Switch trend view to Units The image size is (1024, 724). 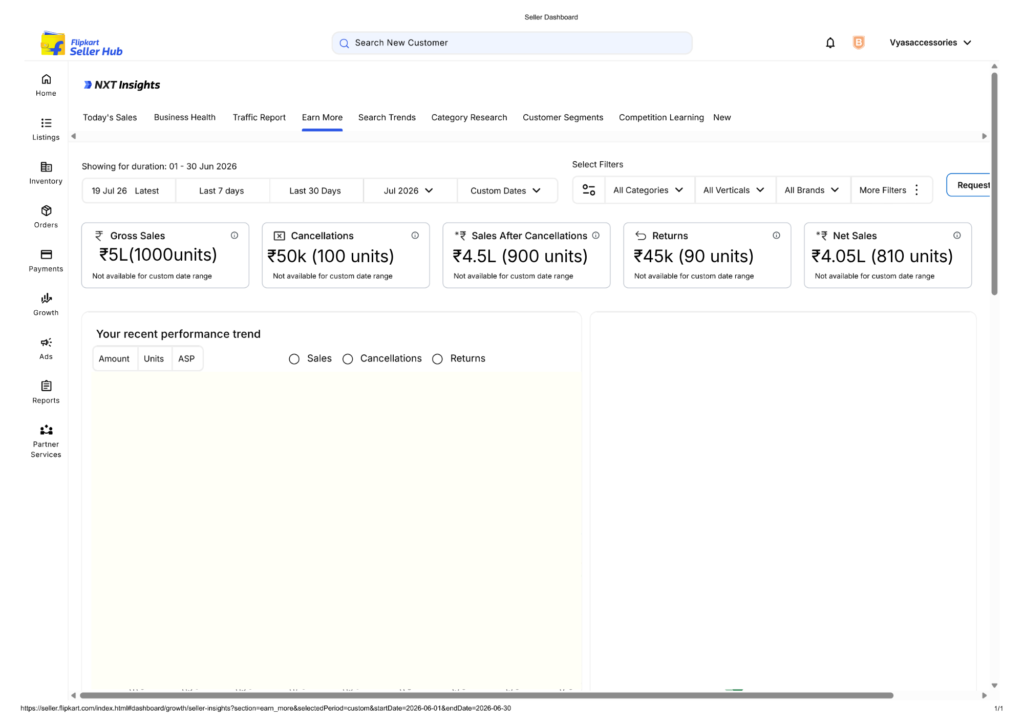point(154,359)
